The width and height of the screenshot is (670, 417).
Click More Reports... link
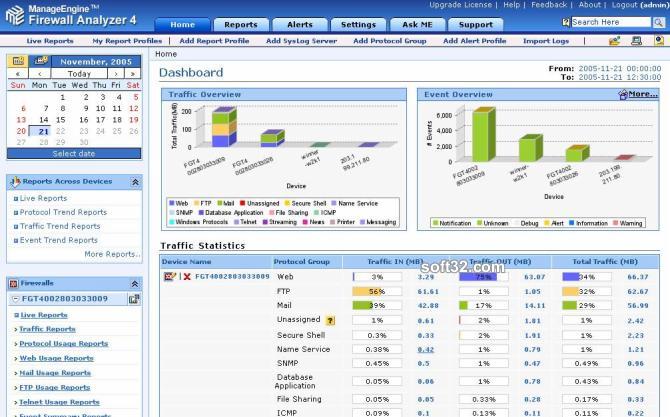click(112, 254)
